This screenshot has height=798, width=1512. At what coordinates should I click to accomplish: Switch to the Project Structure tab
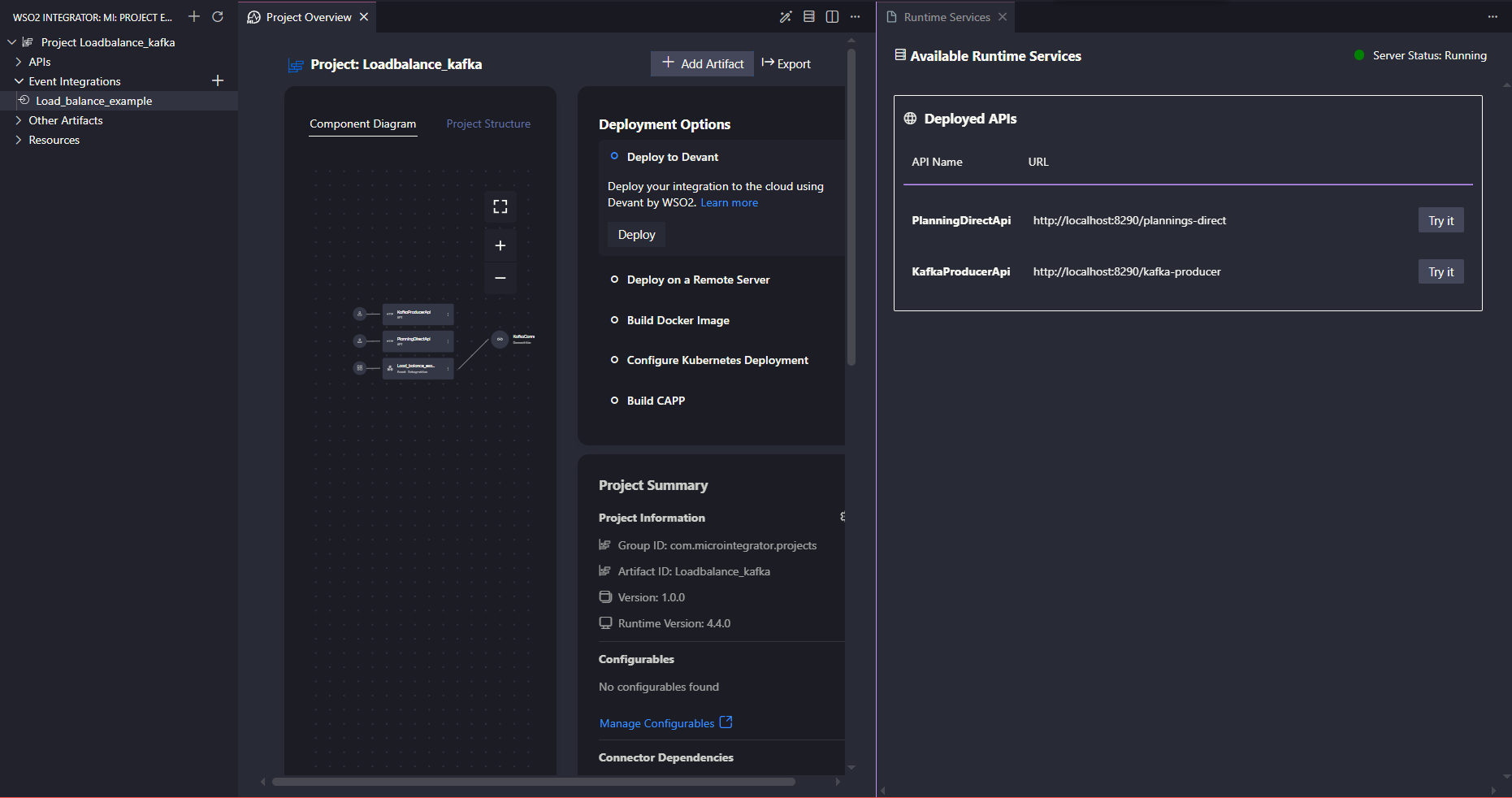(488, 124)
